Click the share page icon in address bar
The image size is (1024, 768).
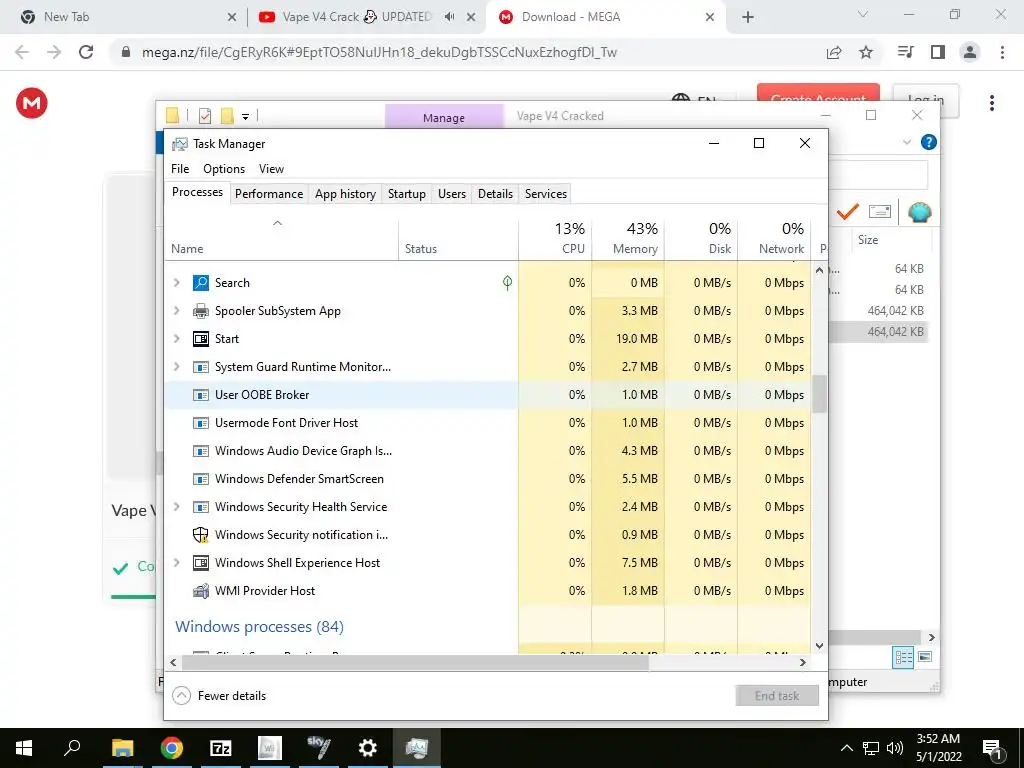[834, 52]
